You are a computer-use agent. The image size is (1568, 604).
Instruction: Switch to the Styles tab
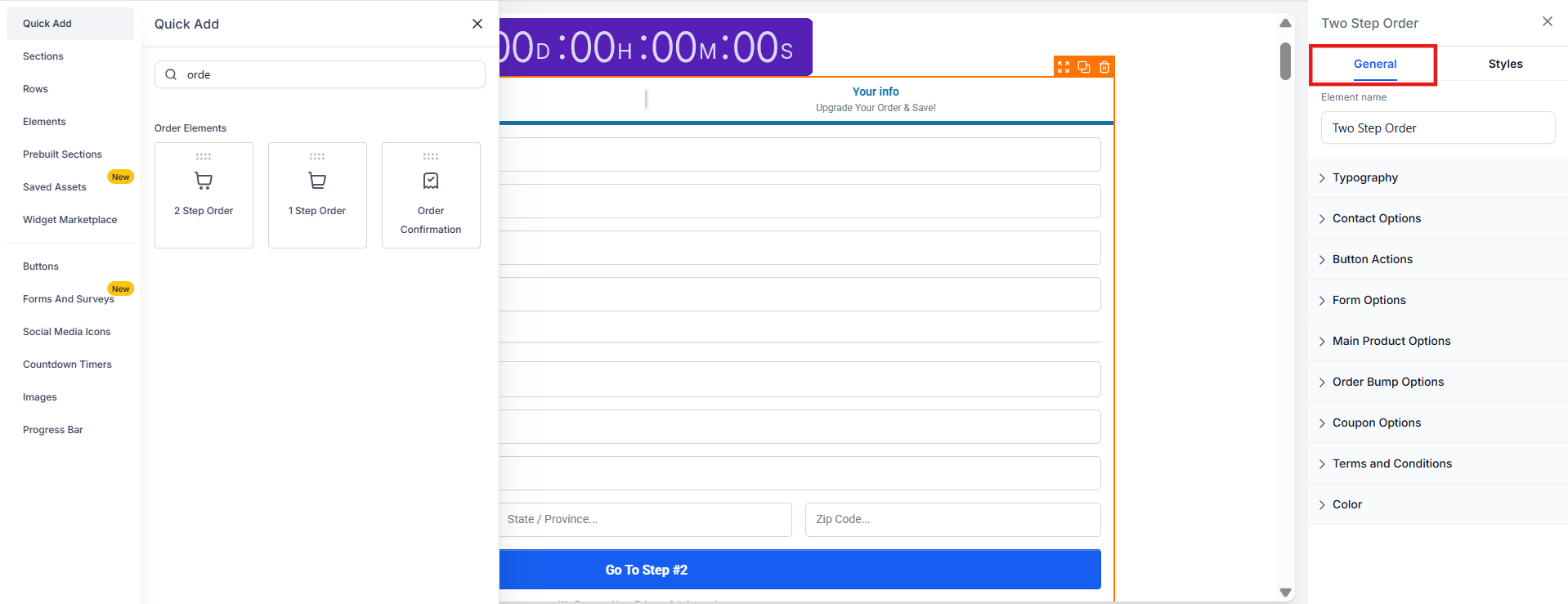click(1505, 64)
